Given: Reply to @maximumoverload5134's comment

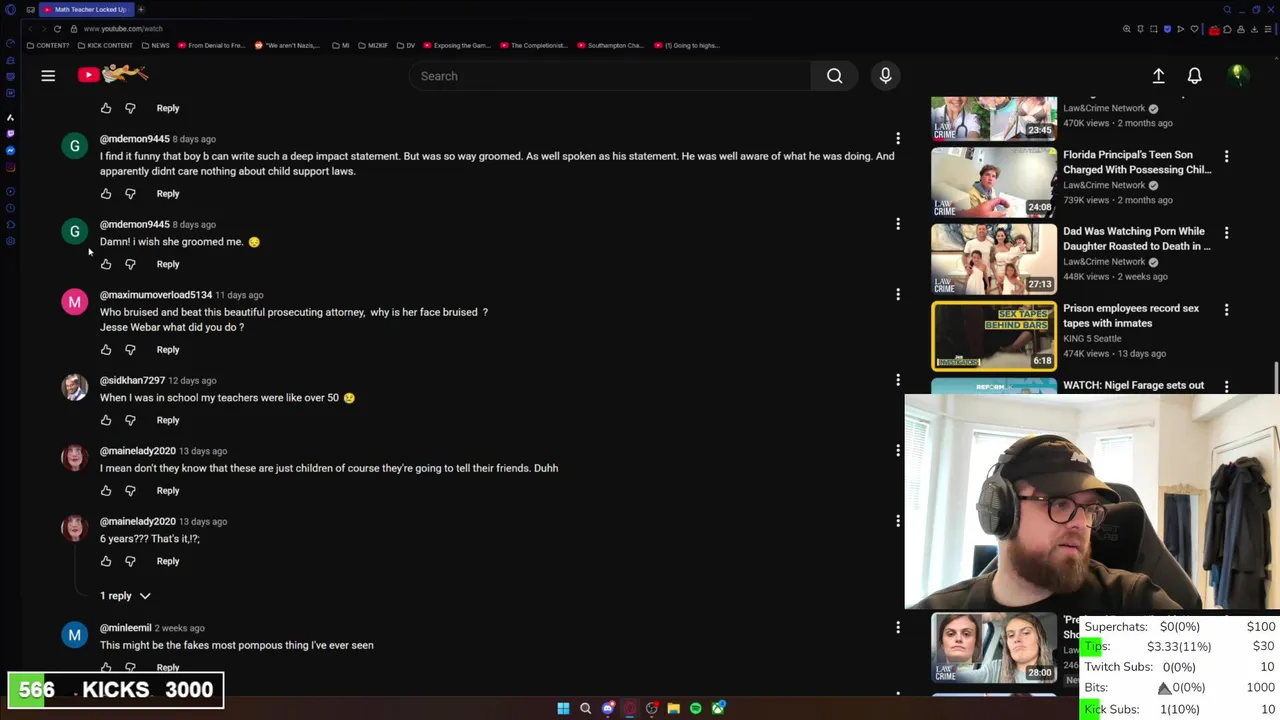Looking at the screenshot, I should (168, 350).
